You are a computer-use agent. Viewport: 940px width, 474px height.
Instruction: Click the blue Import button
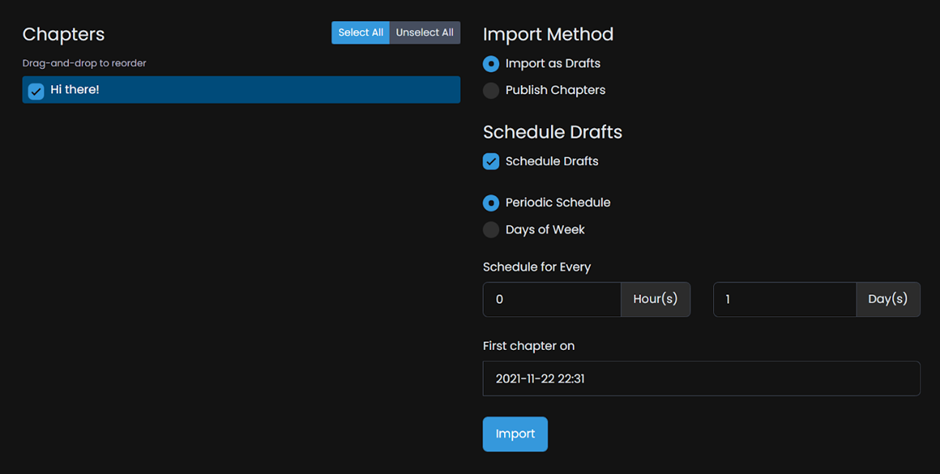(515, 434)
